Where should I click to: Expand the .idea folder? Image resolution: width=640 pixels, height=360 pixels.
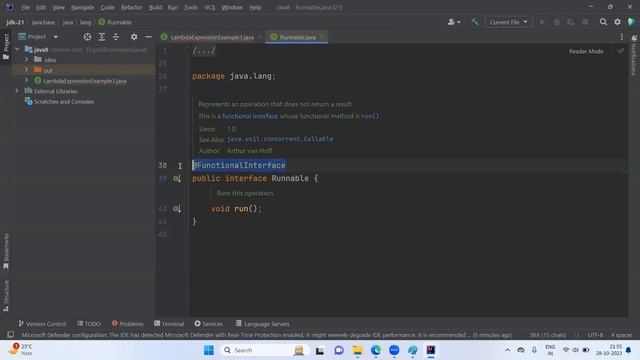(27, 60)
